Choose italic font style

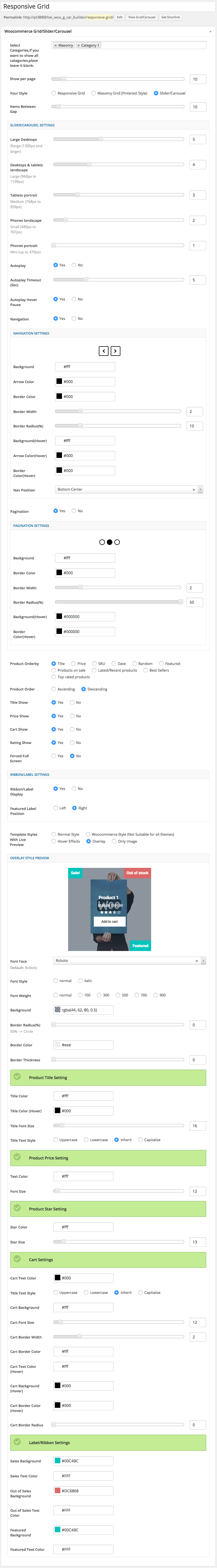coord(80,981)
